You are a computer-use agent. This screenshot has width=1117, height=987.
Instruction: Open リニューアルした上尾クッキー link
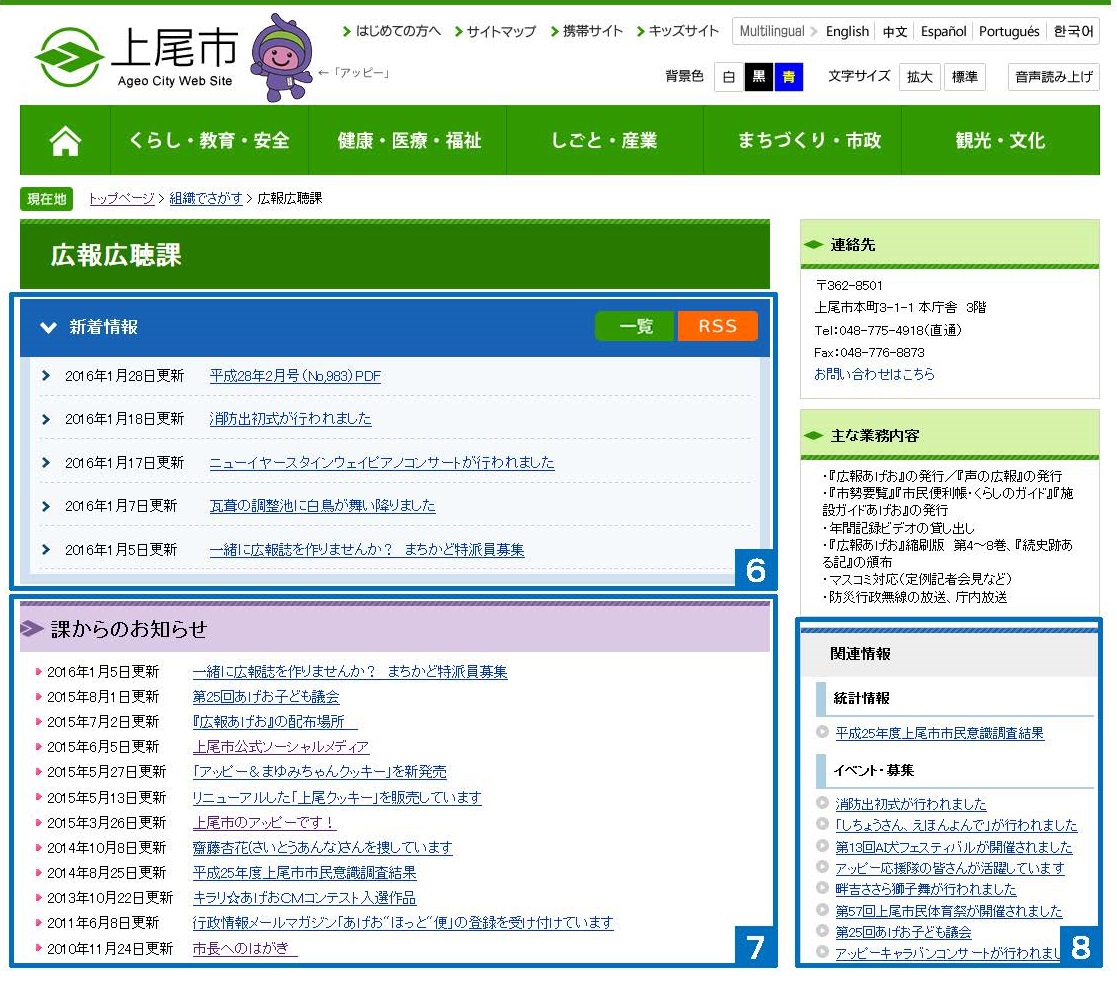[x=337, y=798]
